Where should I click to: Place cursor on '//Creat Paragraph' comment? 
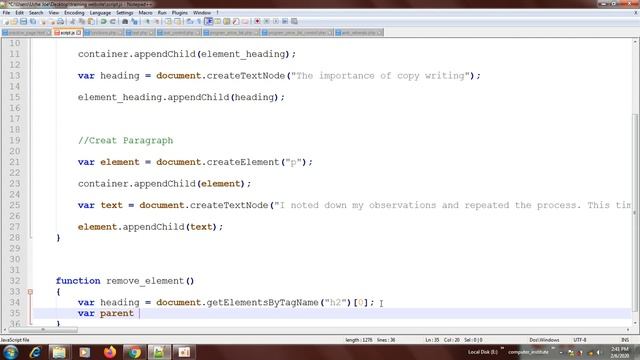[125, 140]
